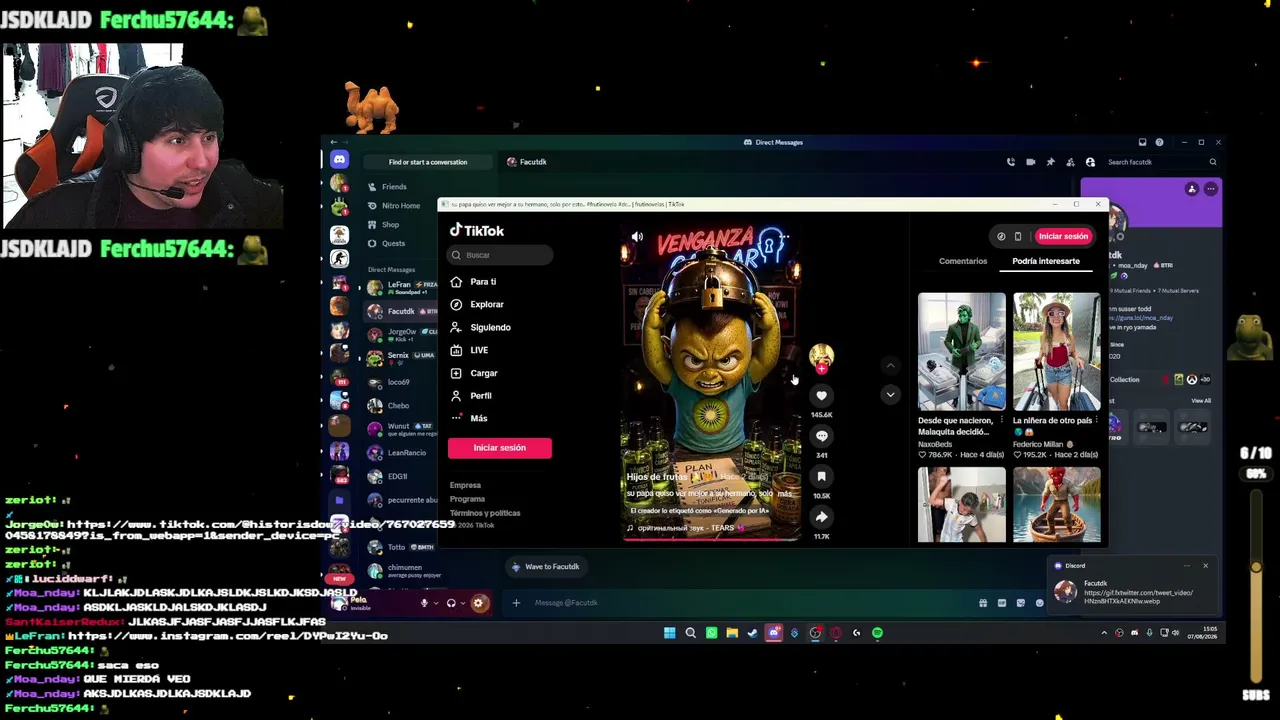1280x720 pixels.
Task: Click the TikTok Buscar search field
Action: pos(500,255)
